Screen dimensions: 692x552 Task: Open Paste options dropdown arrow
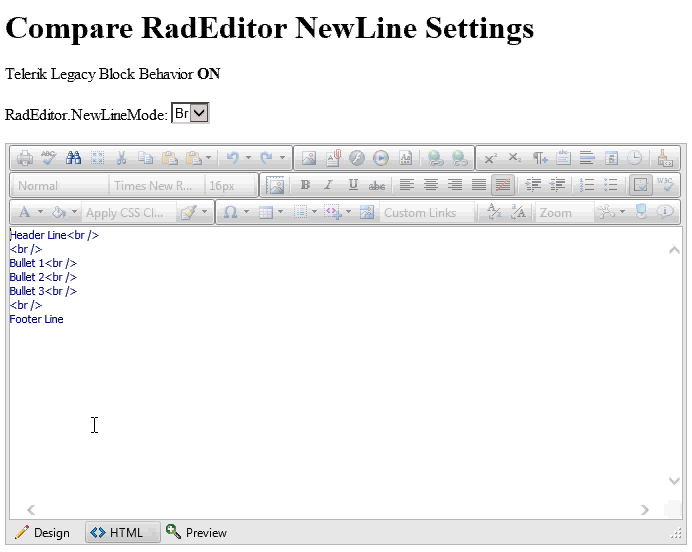(x=208, y=158)
